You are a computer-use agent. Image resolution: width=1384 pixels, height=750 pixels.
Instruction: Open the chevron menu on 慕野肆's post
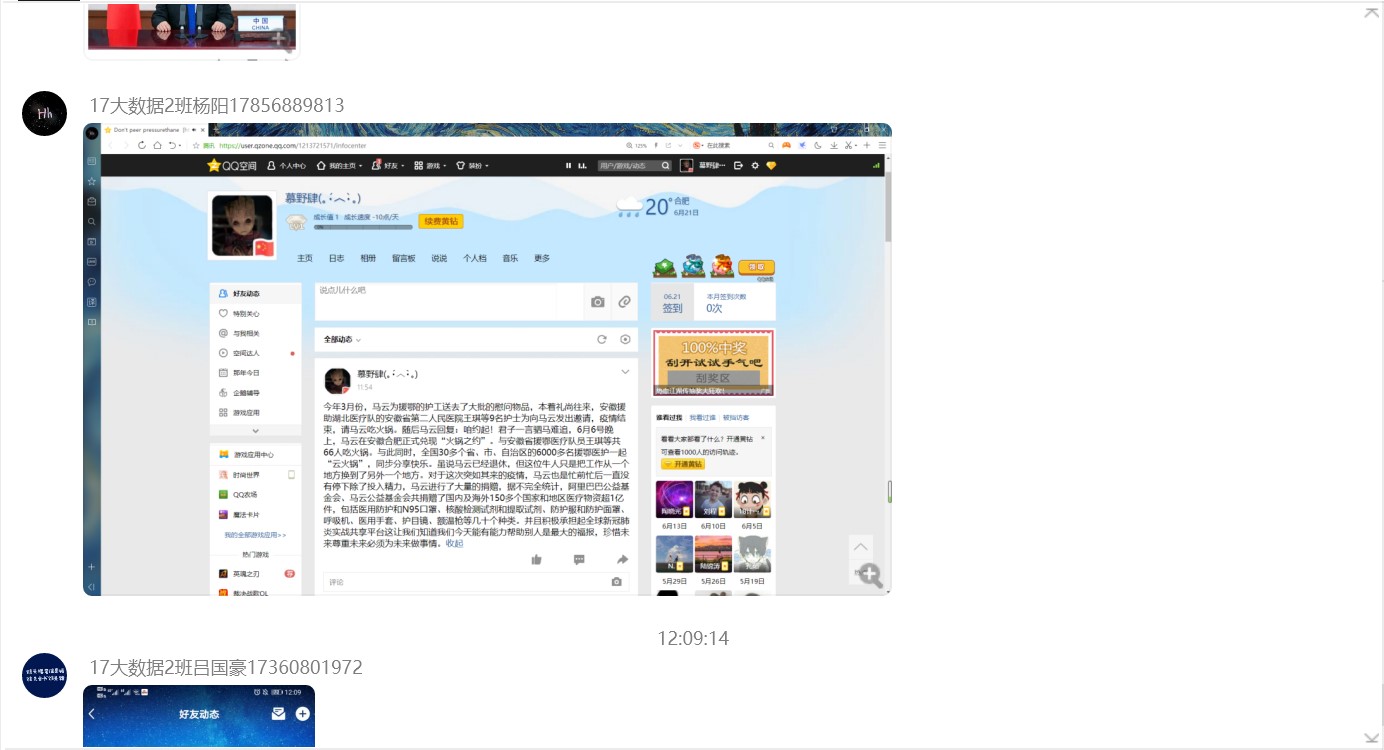pos(625,372)
